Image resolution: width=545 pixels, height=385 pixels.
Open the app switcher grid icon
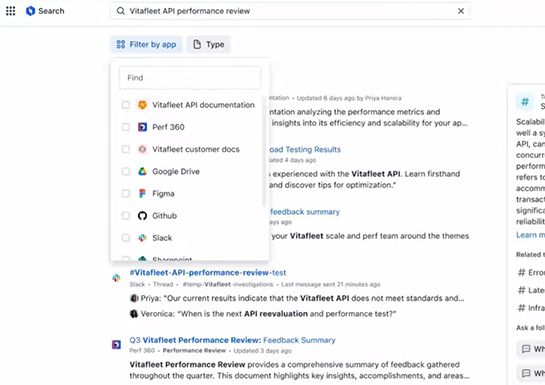(x=11, y=11)
